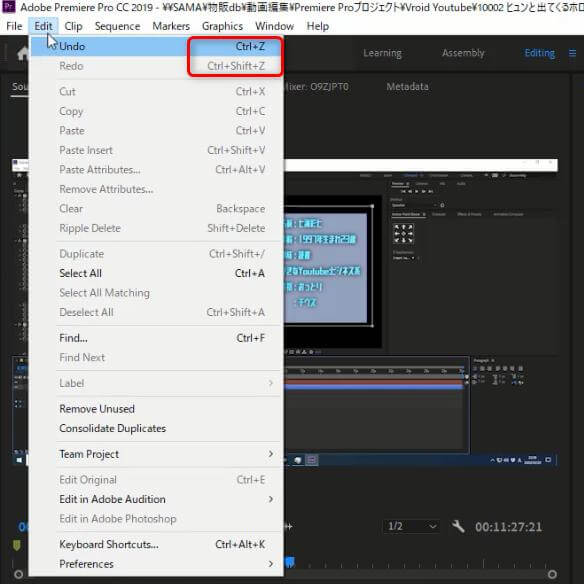Click the Premiere Pro app icon in the title bar
This screenshot has width=584, height=584.
coord(9,7)
